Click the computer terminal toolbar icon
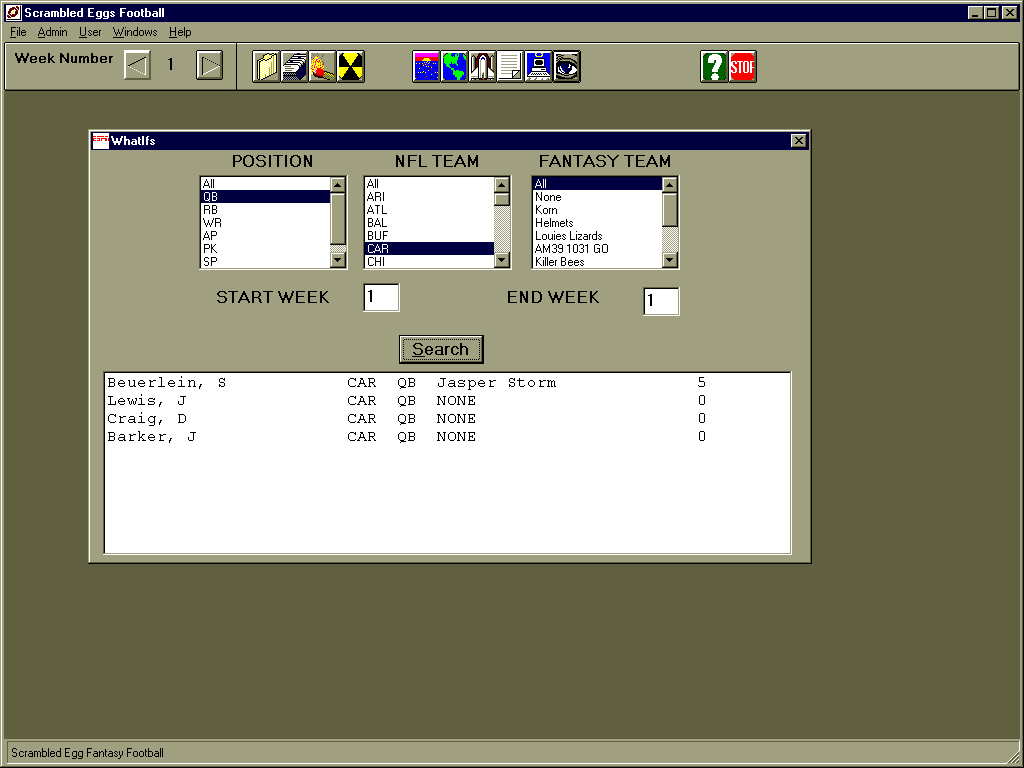This screenshot has height=768, width=1024. [x=539, y=67]
